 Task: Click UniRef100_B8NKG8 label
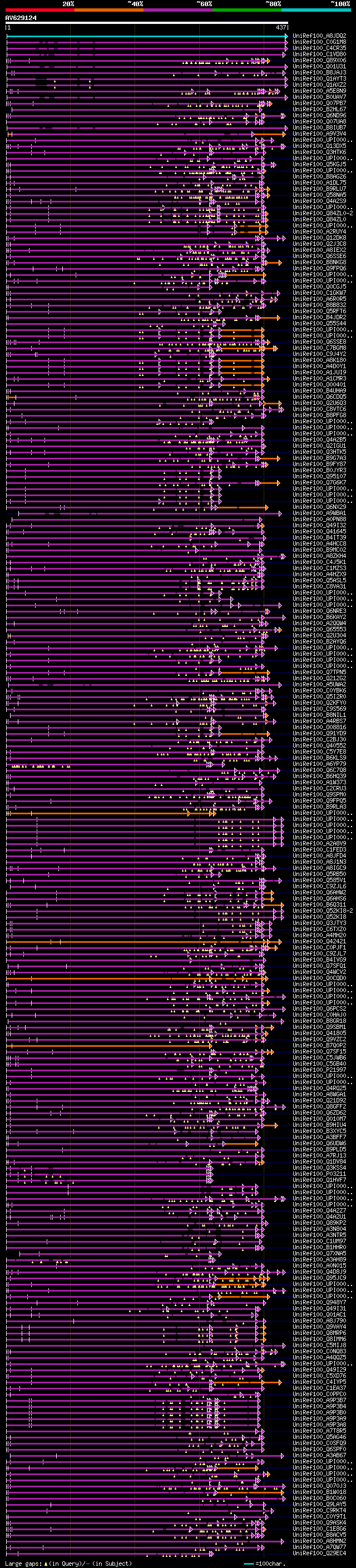(x=319, y=263)
